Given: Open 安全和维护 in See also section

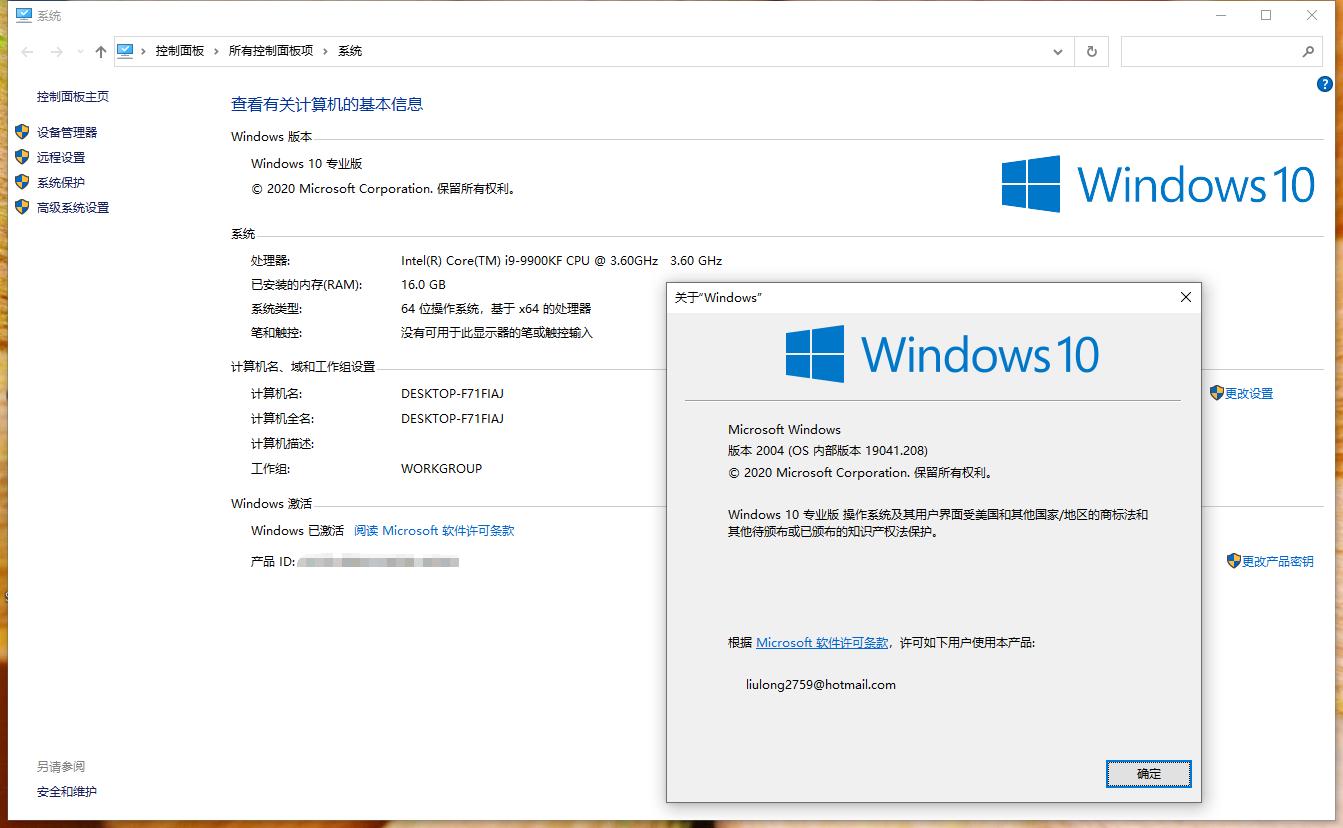Looking at the screenshot, I should pyautogui.click(x=67, y=792).
